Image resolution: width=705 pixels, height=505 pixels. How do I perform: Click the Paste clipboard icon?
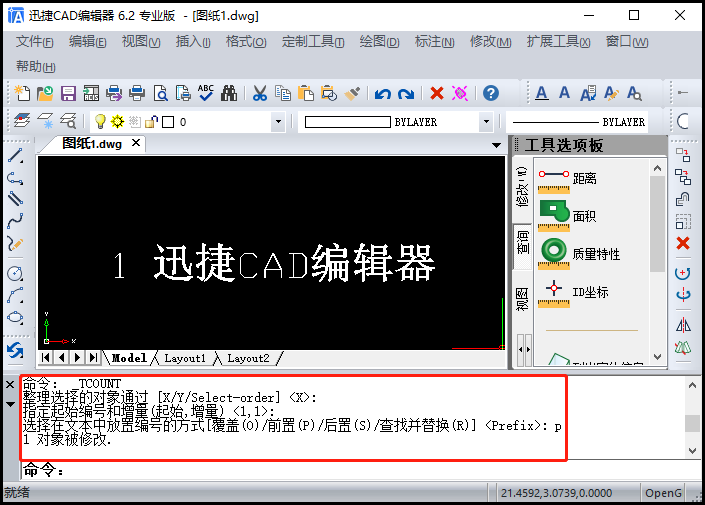(x=306, y=93)
